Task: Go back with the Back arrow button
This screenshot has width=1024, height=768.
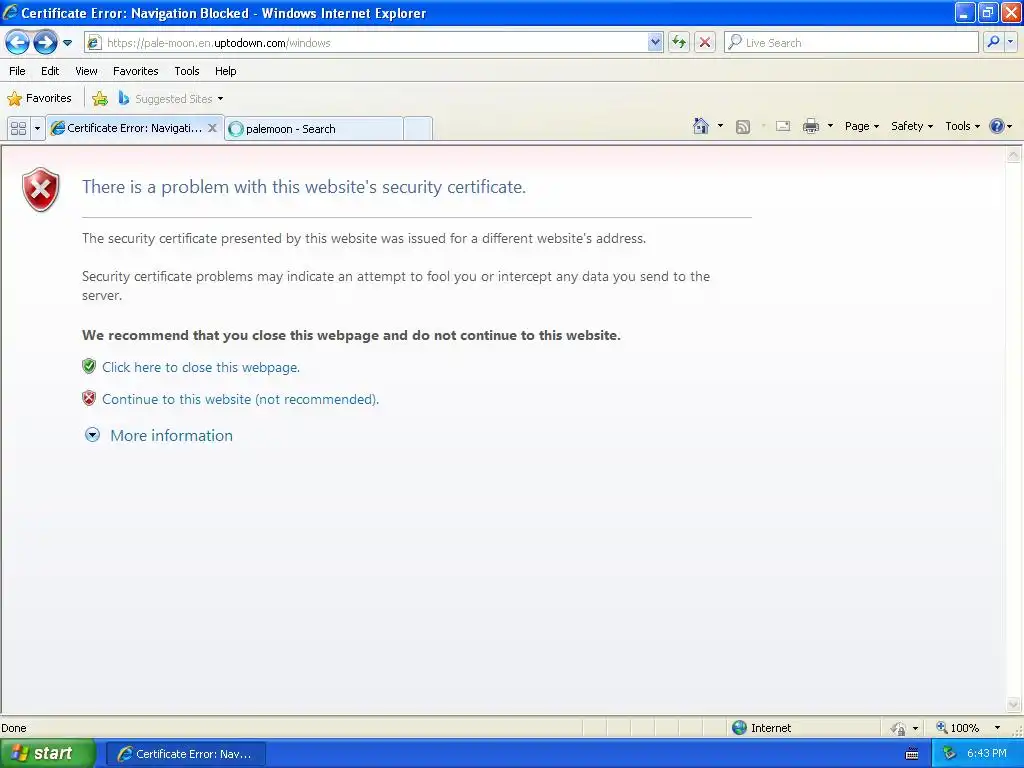Action: tap(18, 42)
